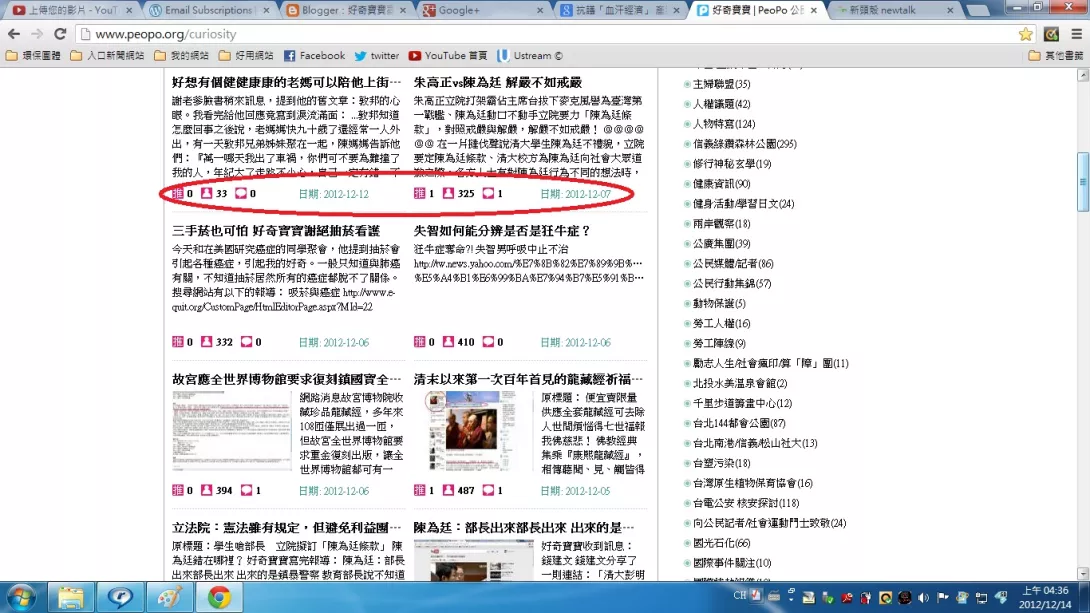Open article 立法院：憲法雖有規定
This screenshot has height=613, width=1090.
pos(286,528)
